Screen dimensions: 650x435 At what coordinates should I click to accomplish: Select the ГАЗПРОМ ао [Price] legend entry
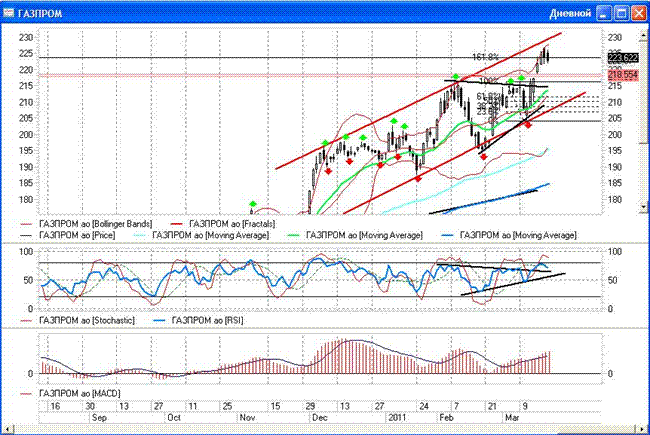click(x=68, y=235)
